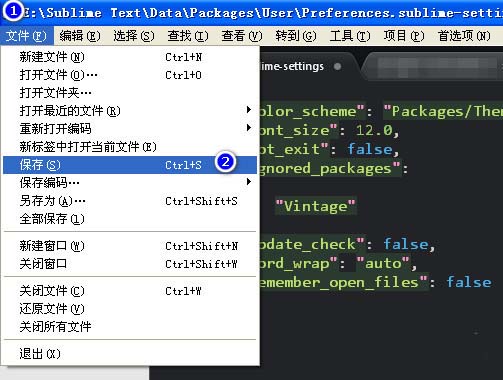Image resolution: width=503 pixels, height=380 pixels.
Task: Click false value after hot_exit
Action: 370,149
